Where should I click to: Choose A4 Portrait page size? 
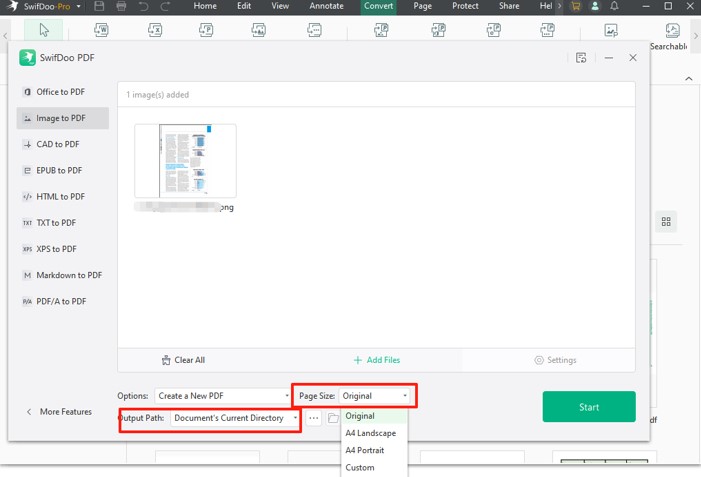coord(375,450)
